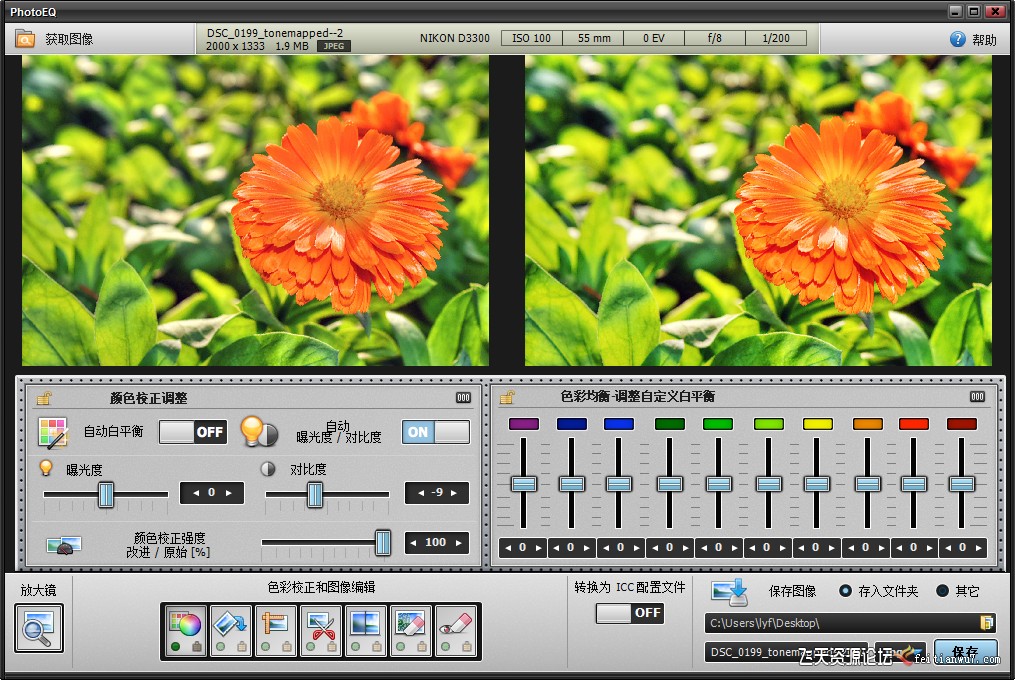Reset 色彩均衡 panel via 000 icon

977,396
